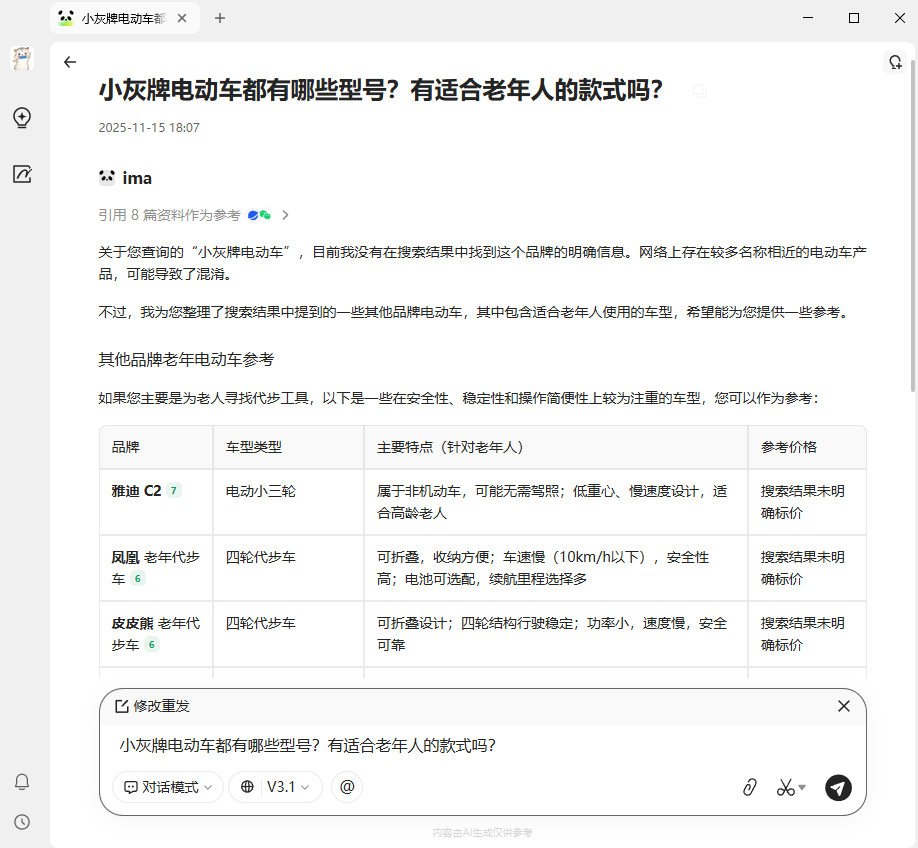Click the ima panda logo
This screenshot has height=848, width=918.
pos(107,177)
